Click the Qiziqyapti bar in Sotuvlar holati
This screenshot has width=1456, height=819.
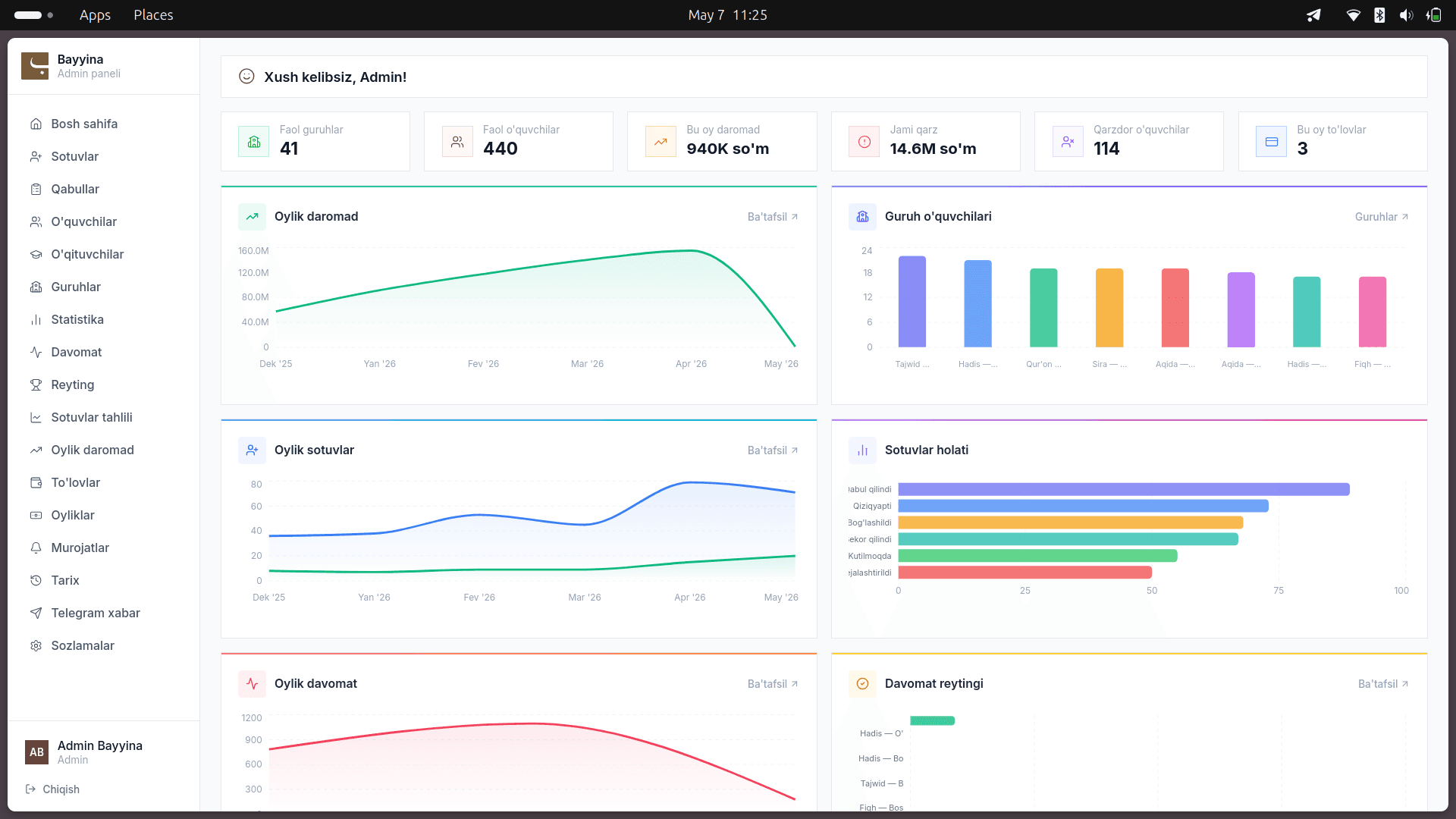tap(1083, 506)
